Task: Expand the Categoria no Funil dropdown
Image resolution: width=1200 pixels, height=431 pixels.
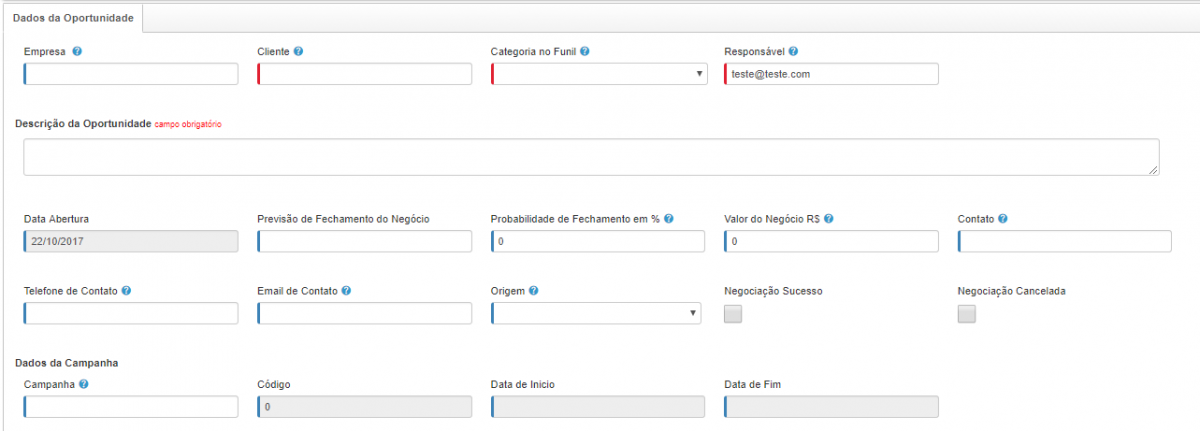Action: pyautogui.click(x=599, y=74)
